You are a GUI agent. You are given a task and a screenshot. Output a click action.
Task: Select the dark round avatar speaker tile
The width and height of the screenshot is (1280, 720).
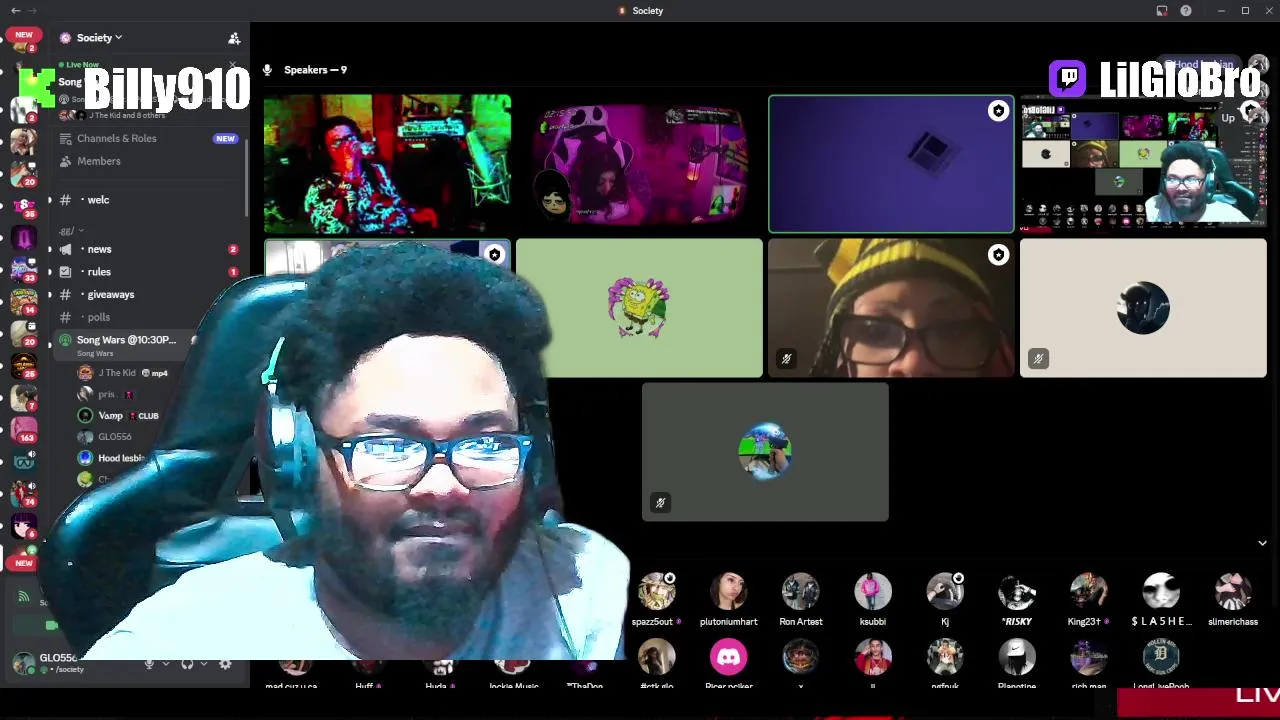pyautogui.click(x=1143, y=308)
